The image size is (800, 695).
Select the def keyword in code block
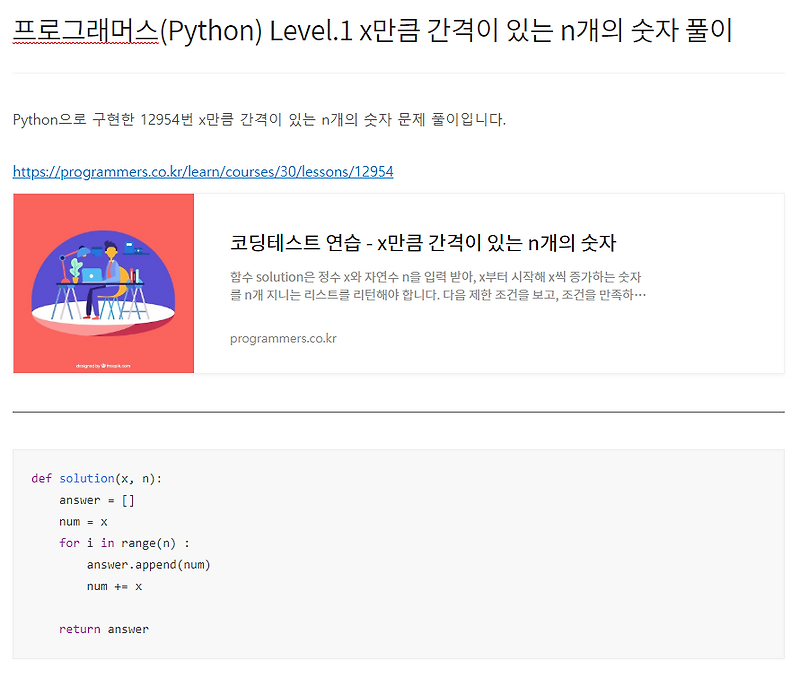(x=41, y=478)
